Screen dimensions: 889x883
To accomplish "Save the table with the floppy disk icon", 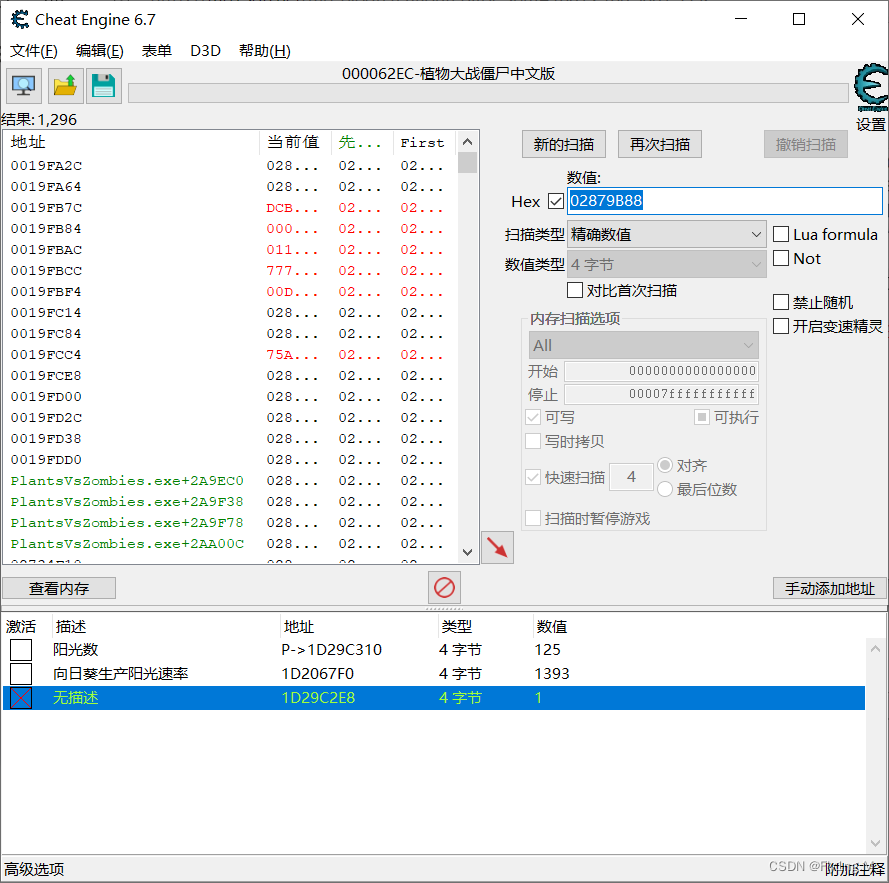I will [x=104, y=86].
